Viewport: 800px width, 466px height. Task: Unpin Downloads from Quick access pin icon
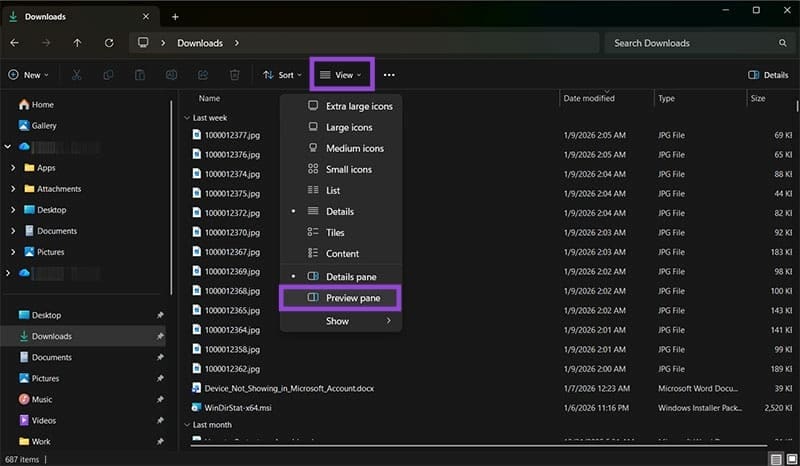click(160, 336)
